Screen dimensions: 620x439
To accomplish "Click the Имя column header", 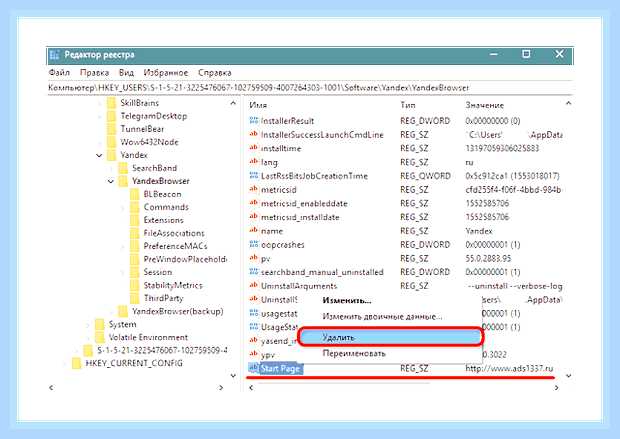I will coord(258,105).
